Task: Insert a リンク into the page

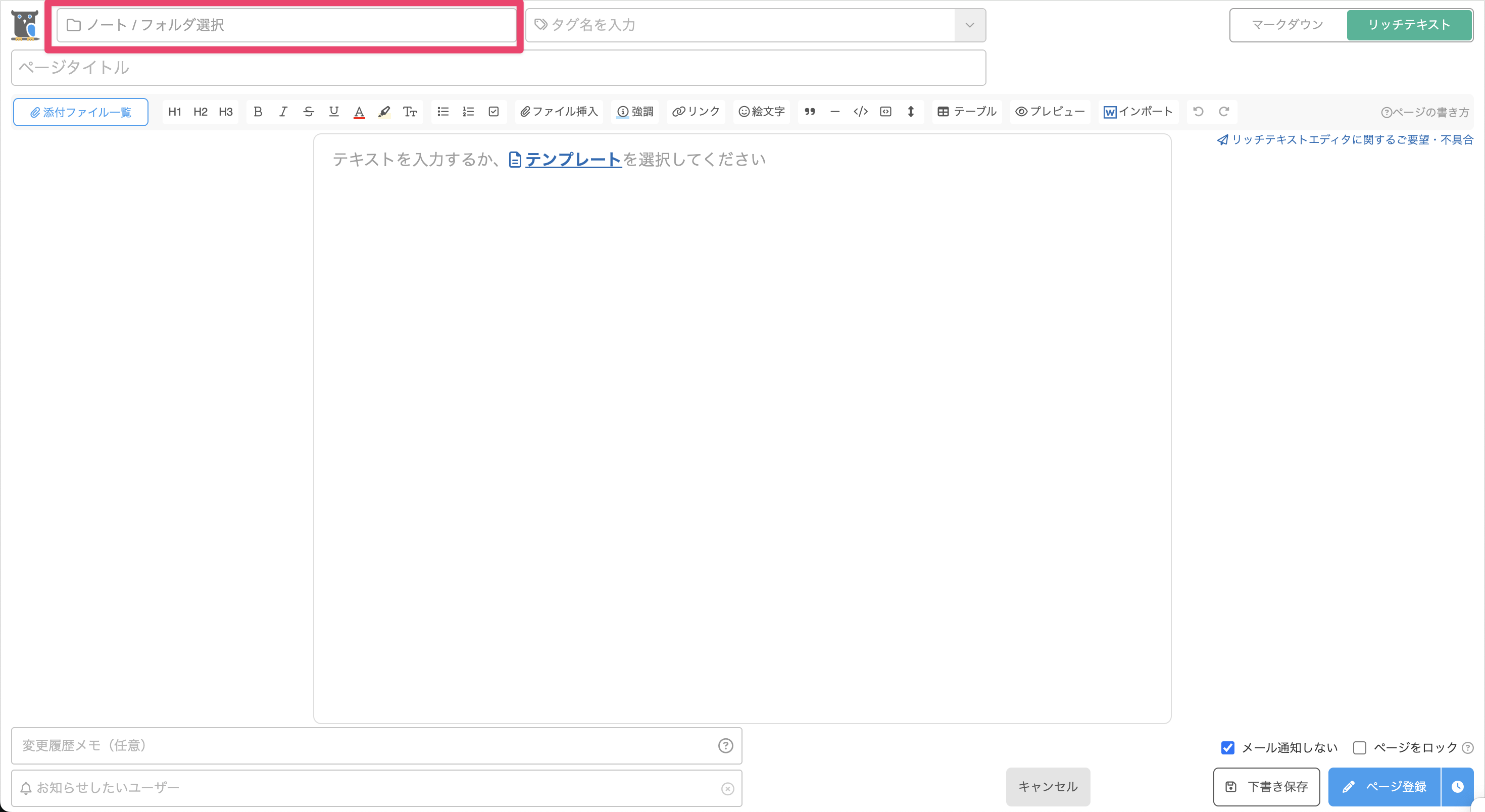Action: click(695, 112)
